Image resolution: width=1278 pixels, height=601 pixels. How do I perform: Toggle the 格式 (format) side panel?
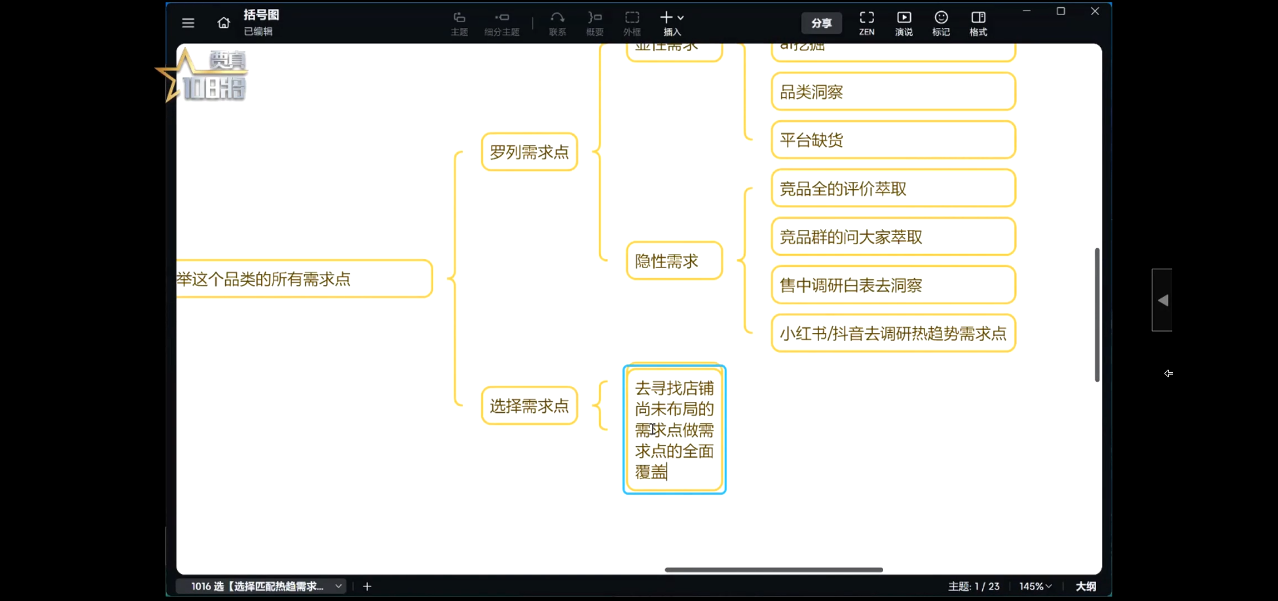click(x=978, y=23)
